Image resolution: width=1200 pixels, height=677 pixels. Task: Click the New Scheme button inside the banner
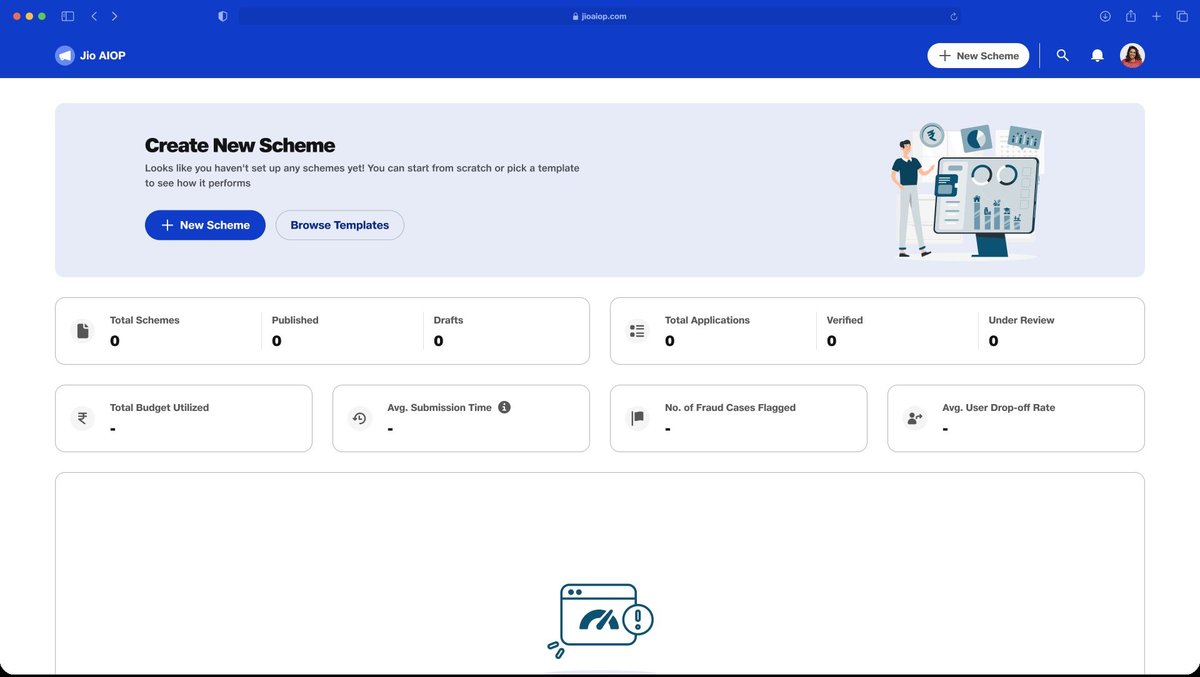(205, 225)
